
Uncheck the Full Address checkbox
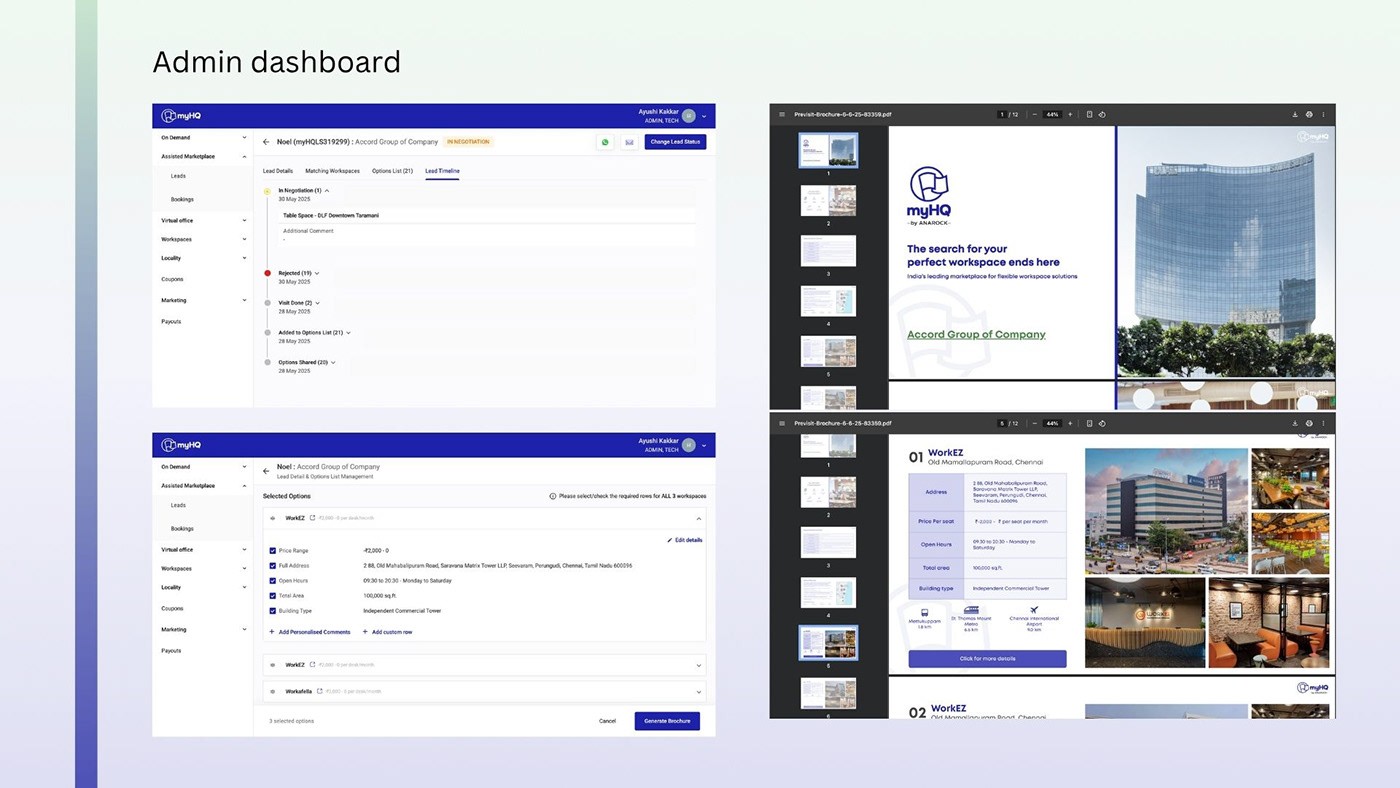point(272,565)
